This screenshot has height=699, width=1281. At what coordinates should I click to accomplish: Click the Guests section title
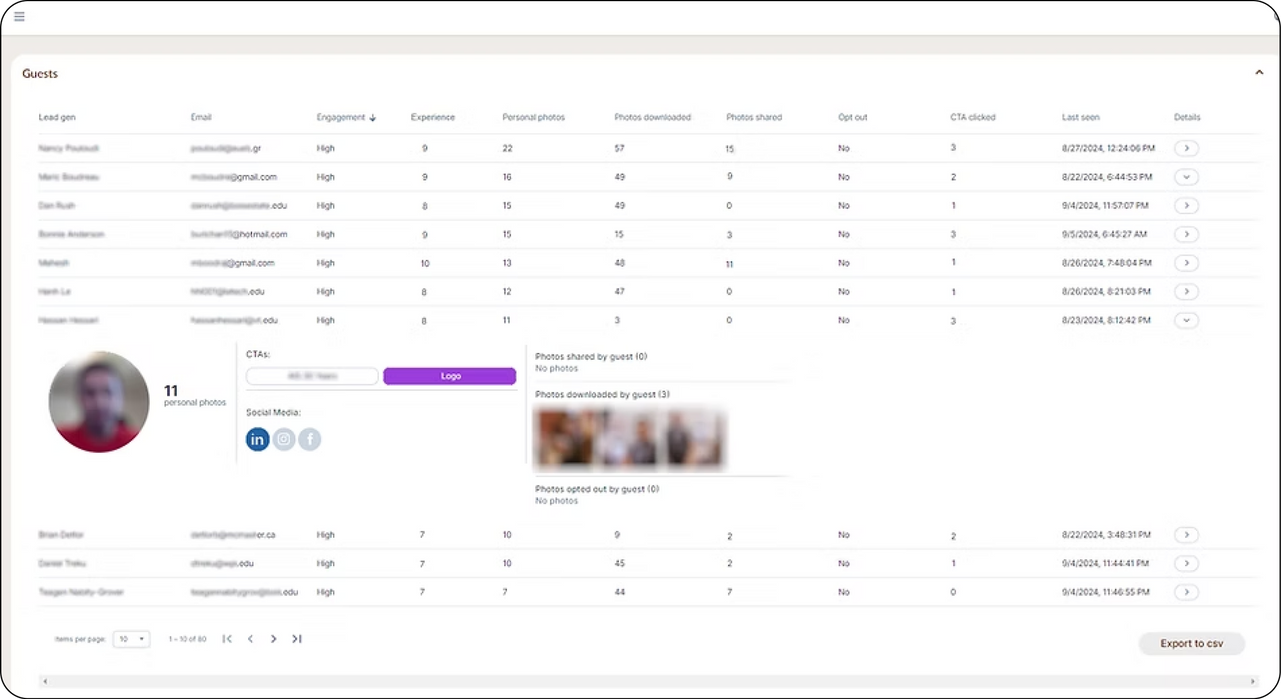coord(40,74)
